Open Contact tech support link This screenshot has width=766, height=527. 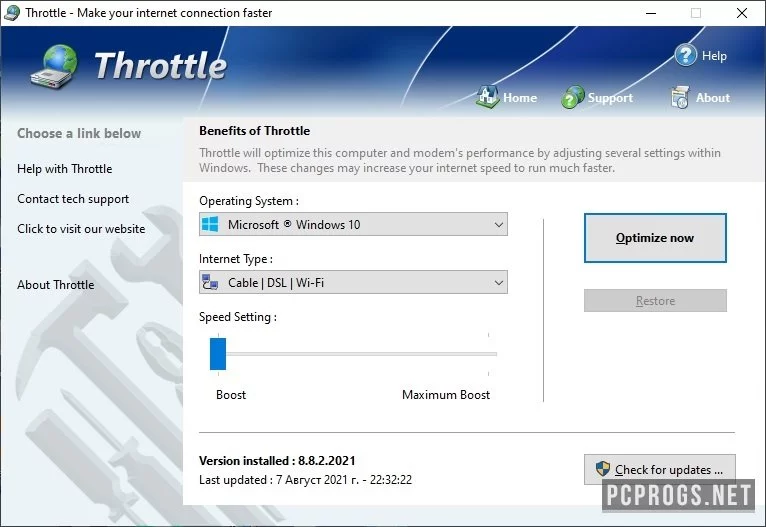coord(73,199)
